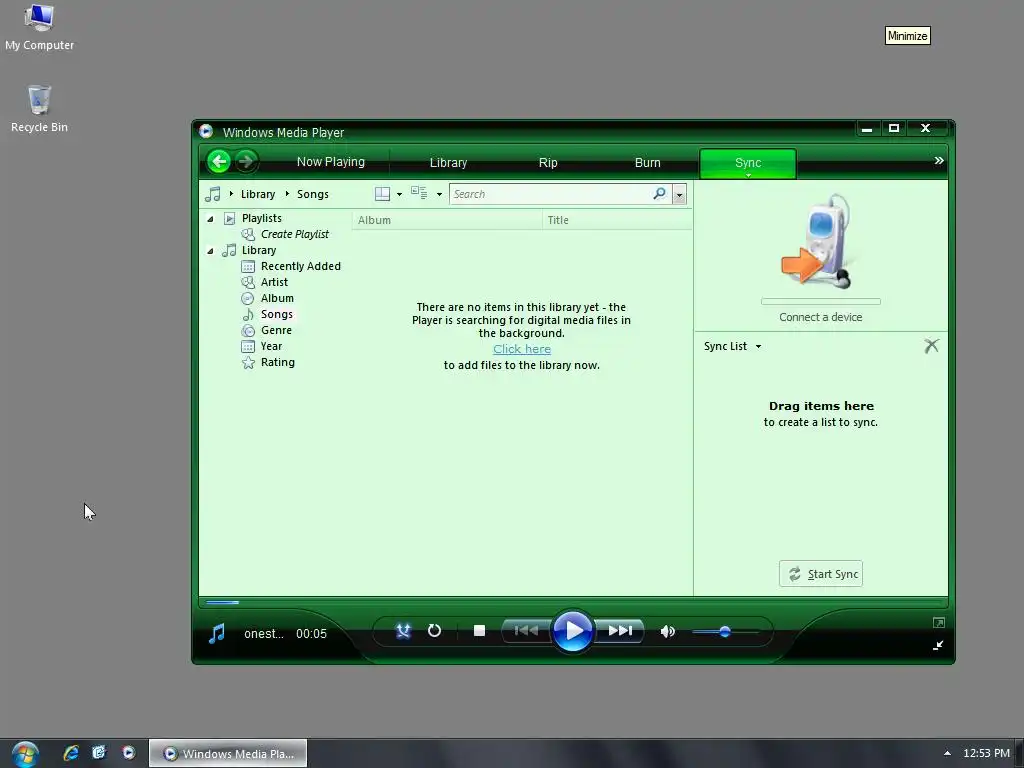
Task: Open the layout options dropdown arrow
Action: (x=400, y=194)
